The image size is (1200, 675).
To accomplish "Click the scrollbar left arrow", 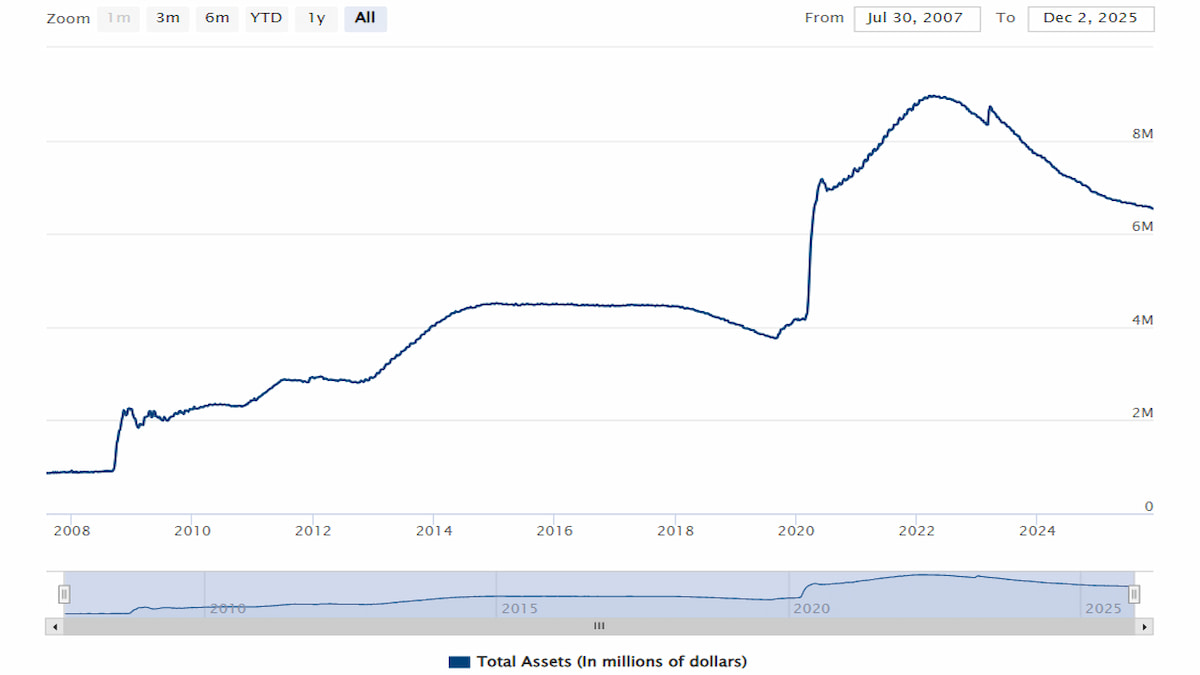I will coord(54,626).
